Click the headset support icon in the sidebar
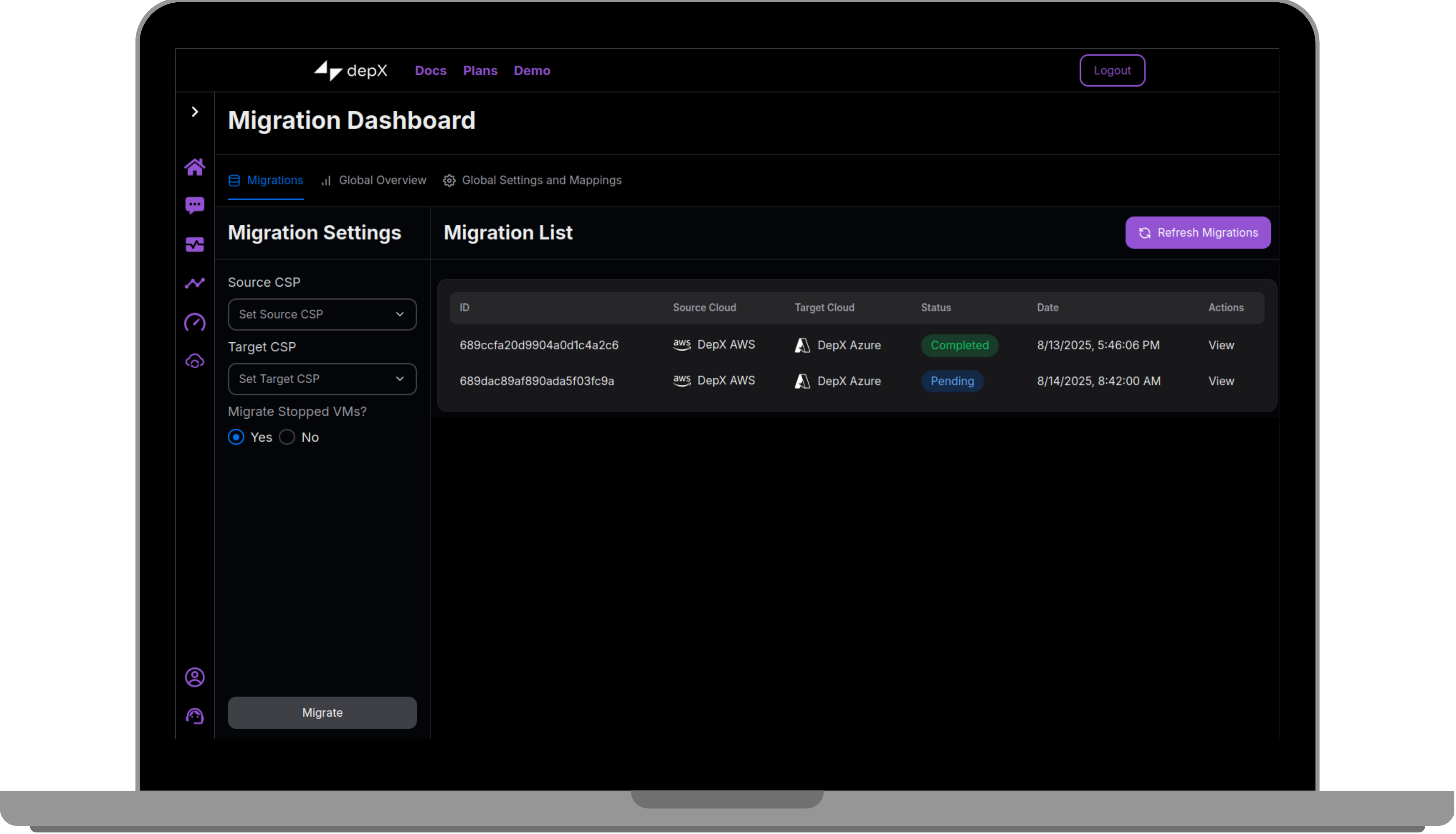Viewport: 1456px width, 834px height. tap(195, 716)
